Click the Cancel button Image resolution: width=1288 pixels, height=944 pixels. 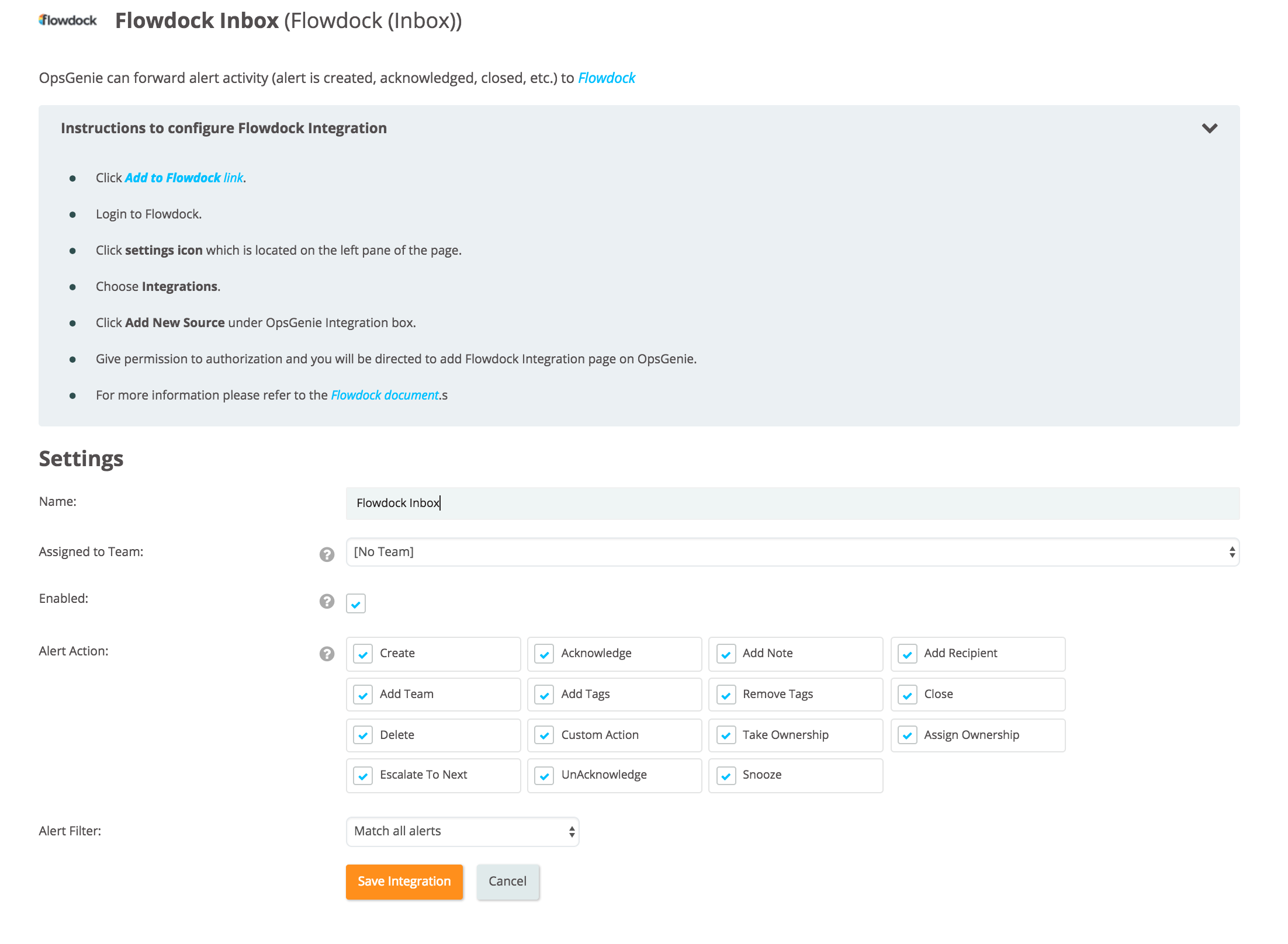click(x=507, y=881)
